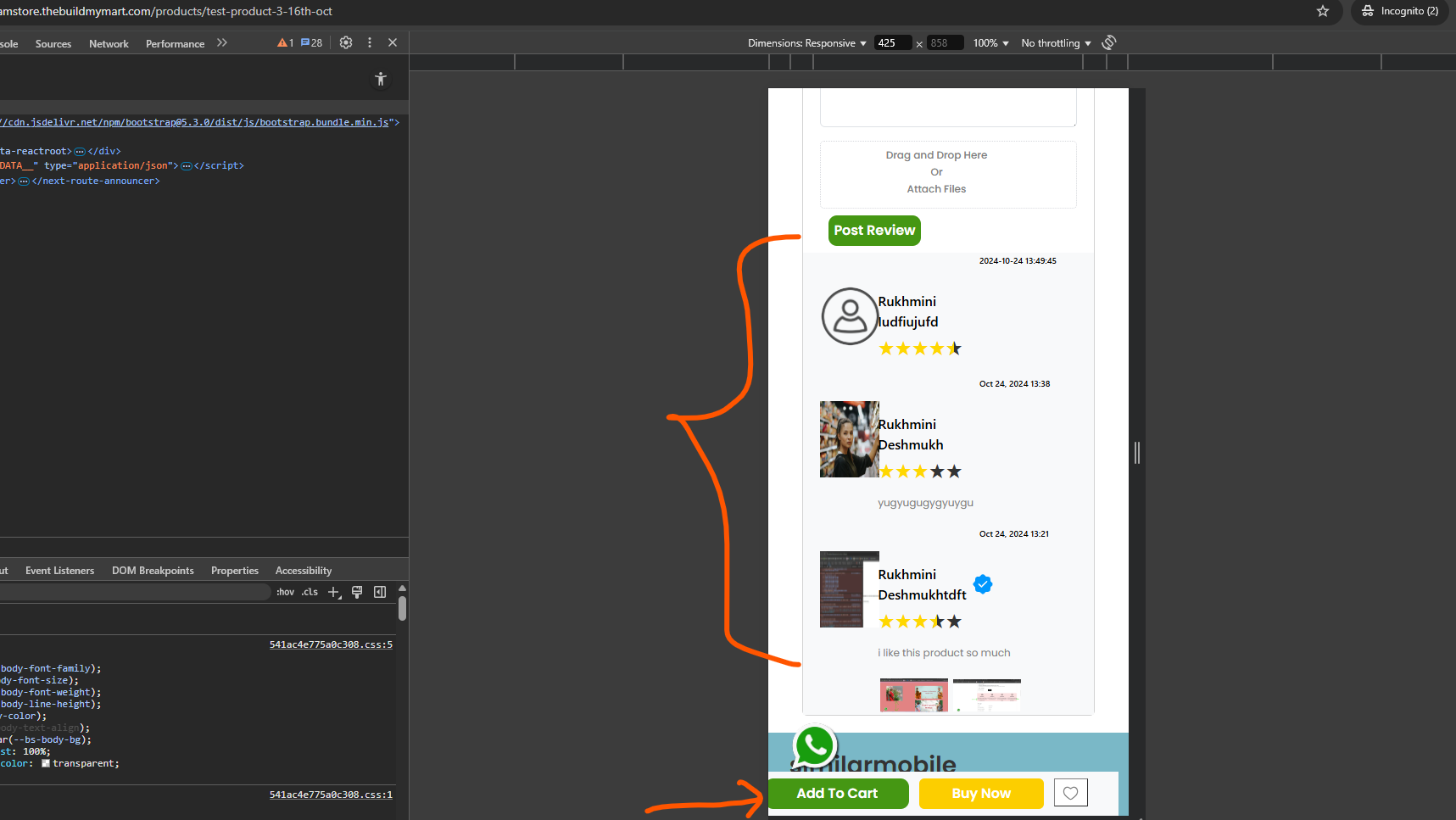Click the viewport resize handle on right edge
This screenshot has height=820, width=1456.
click(1137, 453)
